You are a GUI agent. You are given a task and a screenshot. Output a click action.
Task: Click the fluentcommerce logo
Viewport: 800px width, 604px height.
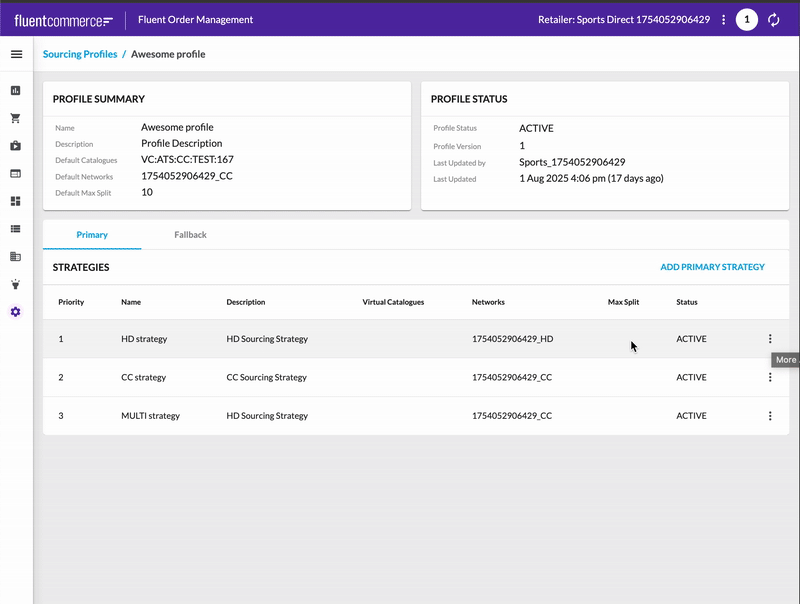pos(63,20)
